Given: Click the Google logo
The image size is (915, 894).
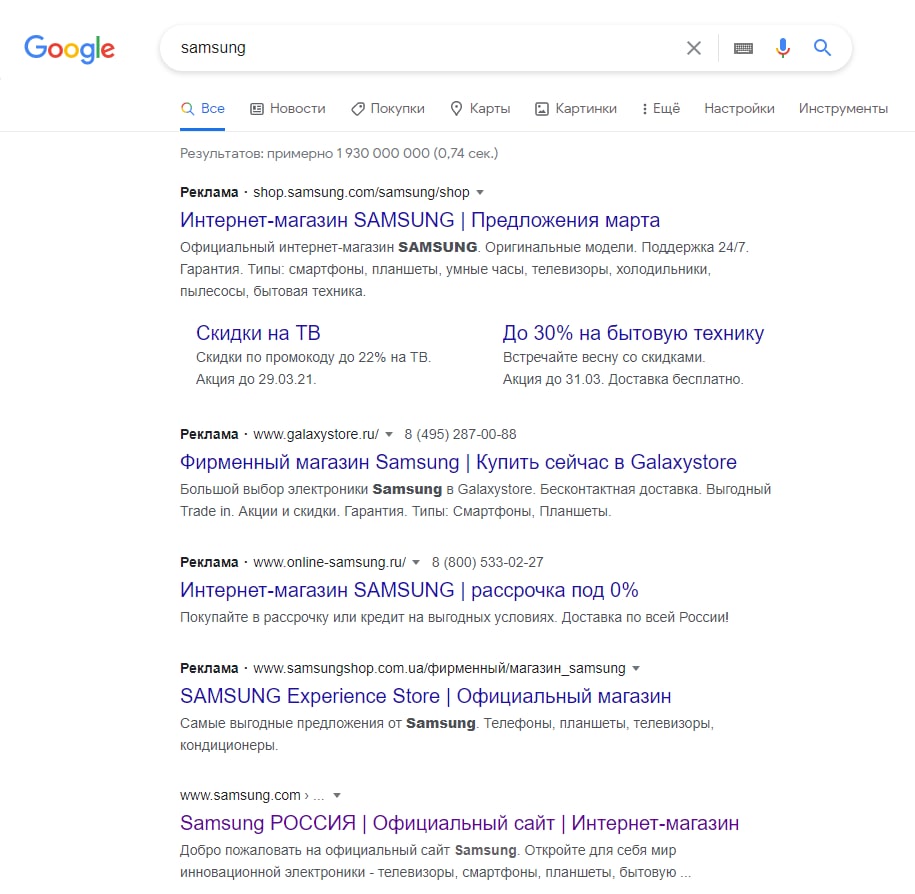Looking at the screenshot, I should 69,48.
